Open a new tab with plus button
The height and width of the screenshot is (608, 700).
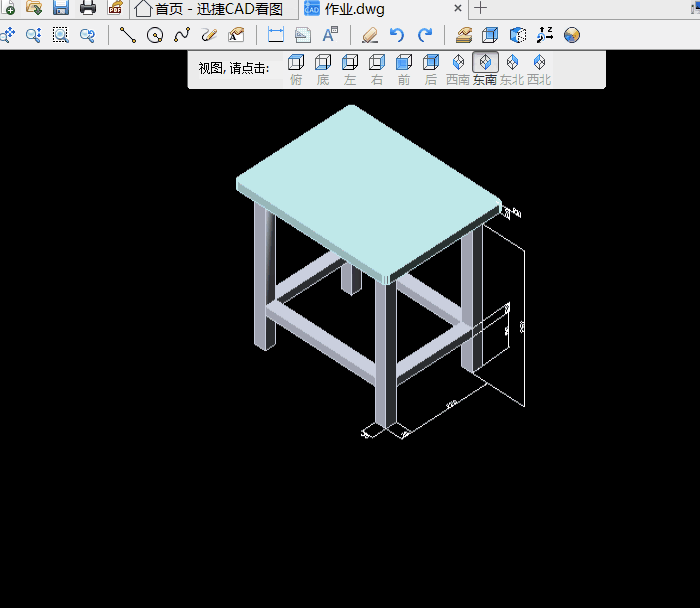click(481, 9)
